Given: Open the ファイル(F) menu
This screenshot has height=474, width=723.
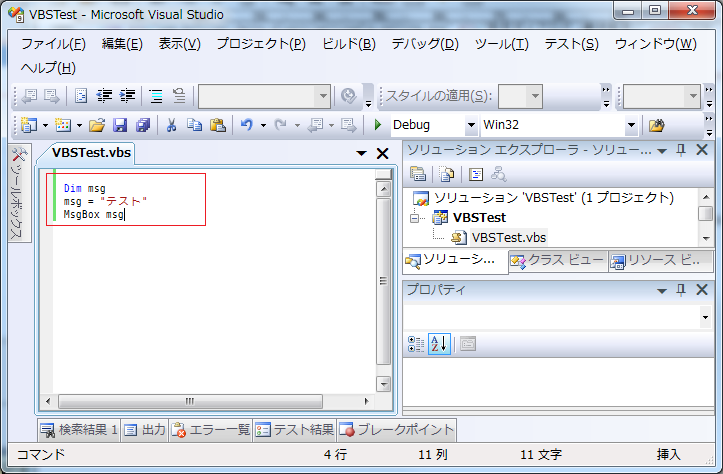Looking at the screenshot, I should point(53,44).
